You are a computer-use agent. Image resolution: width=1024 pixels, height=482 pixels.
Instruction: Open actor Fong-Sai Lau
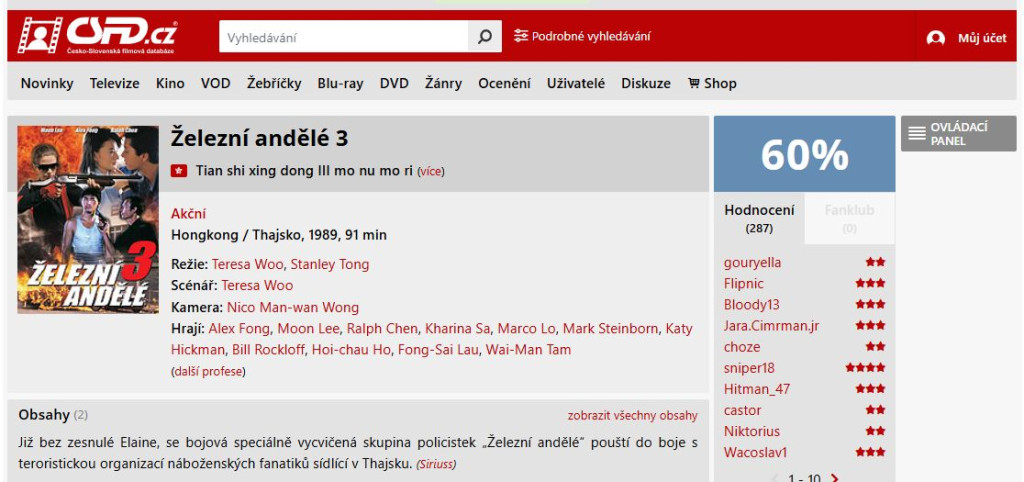point(438,349)
